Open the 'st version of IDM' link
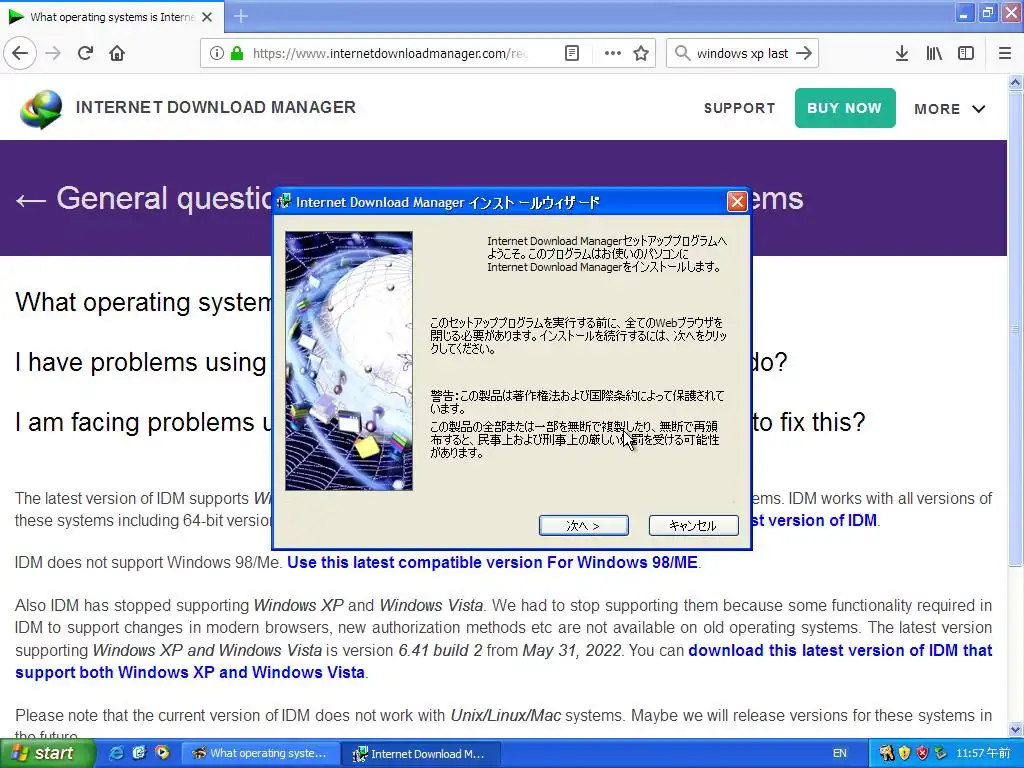 pyautogui.click(x=814, y=520)
